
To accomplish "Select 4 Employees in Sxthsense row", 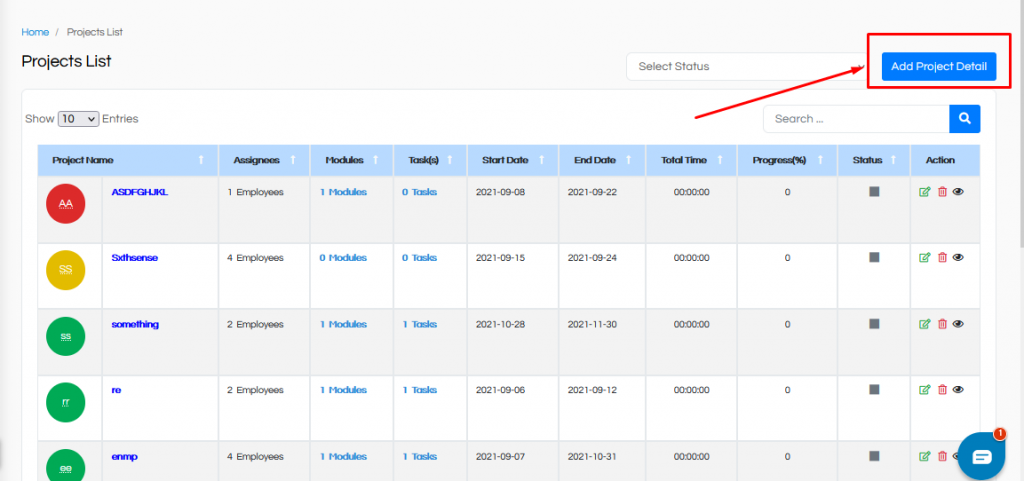I will pyautogui.click(x=255, y=258).
